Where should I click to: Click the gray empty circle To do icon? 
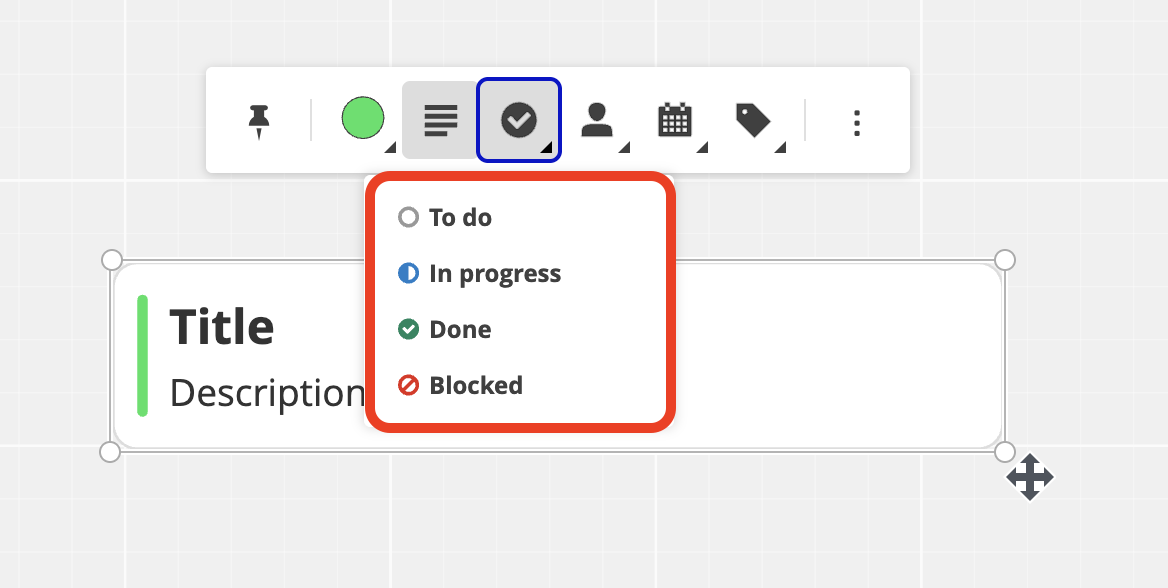click(408, 218)
